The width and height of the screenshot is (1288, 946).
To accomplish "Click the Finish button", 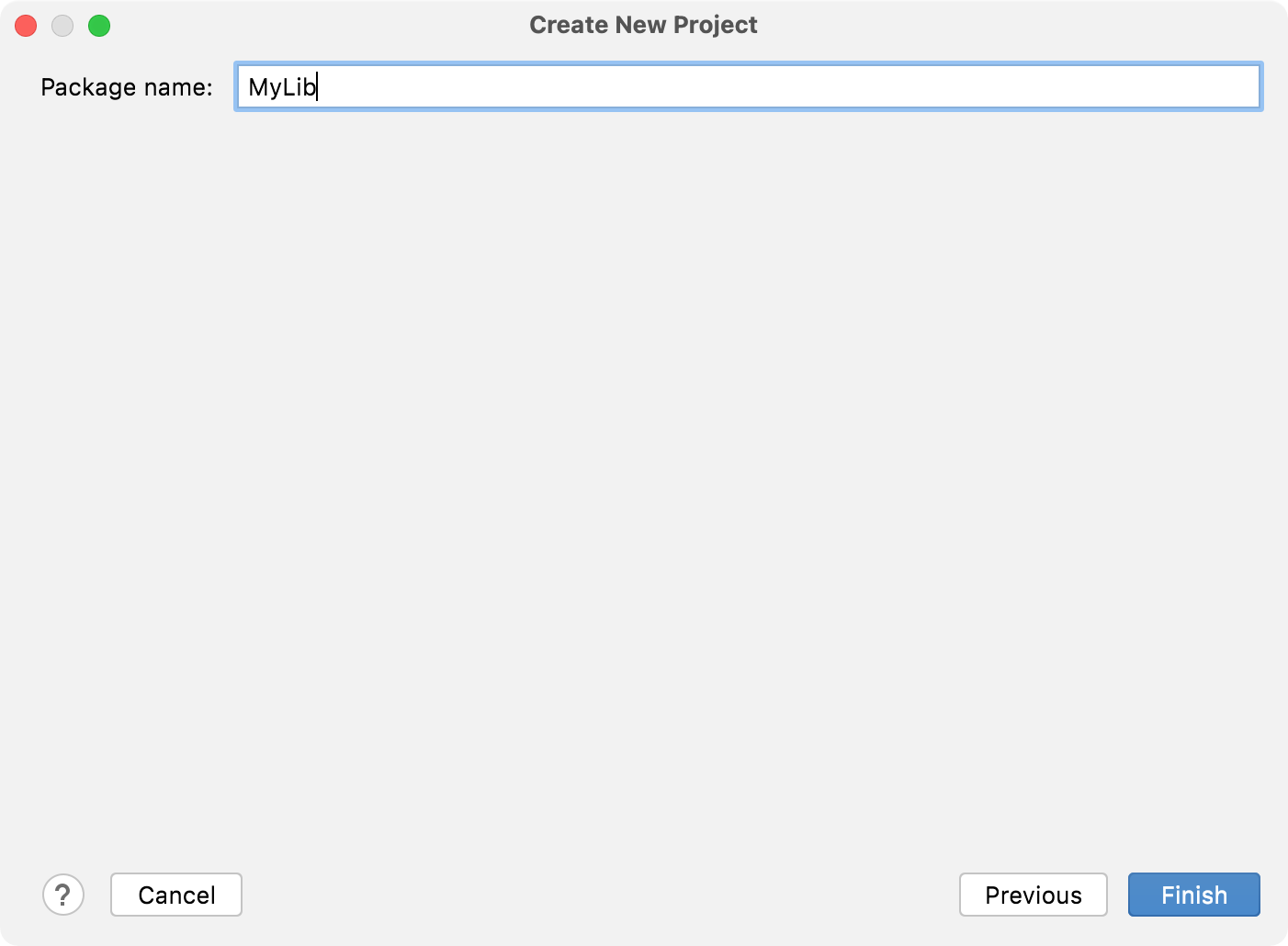I will click(1193, 895).
